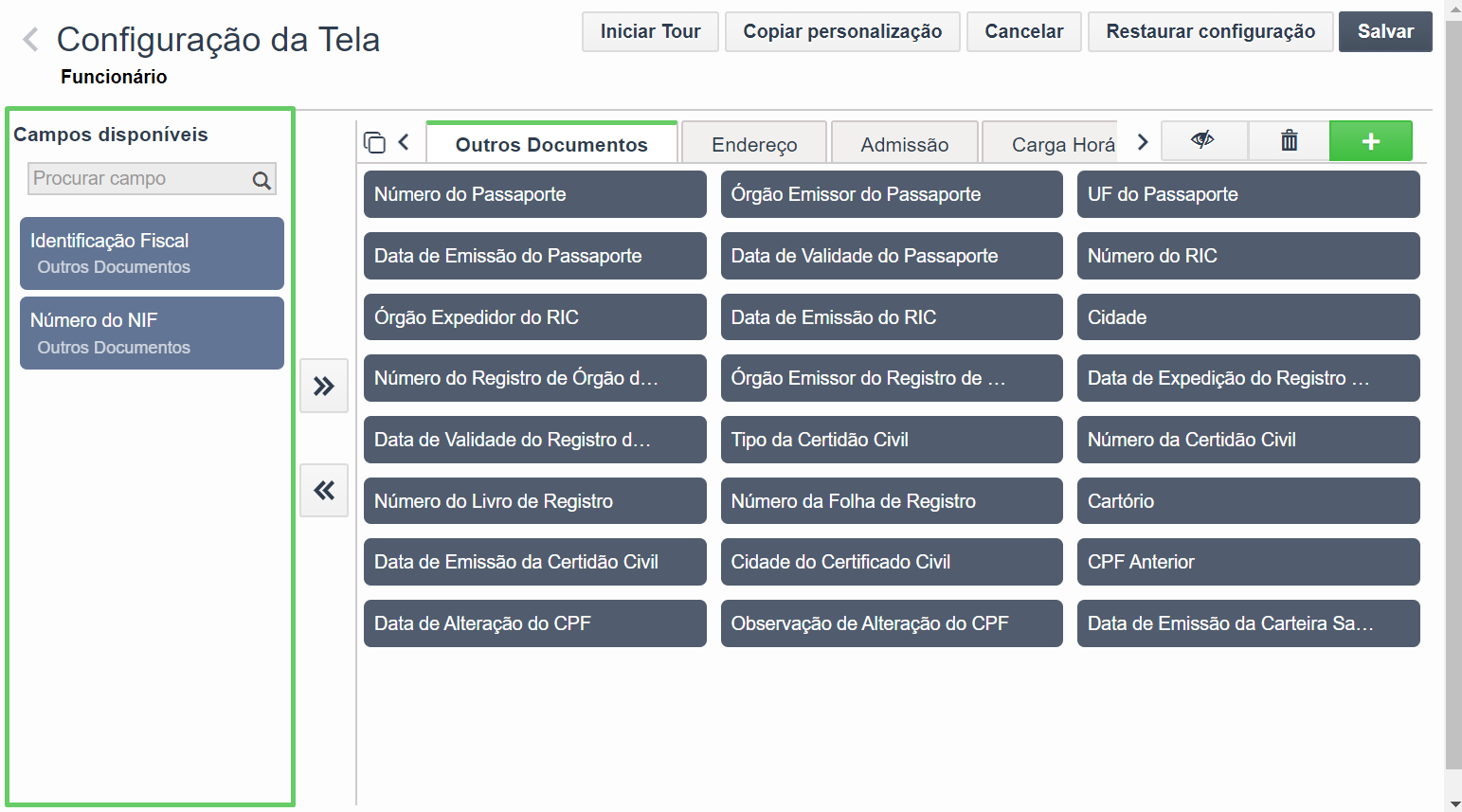Select Número da Certidão Civil
1462x812 pixels.
pyautogui.click(x=1248, y=440)
